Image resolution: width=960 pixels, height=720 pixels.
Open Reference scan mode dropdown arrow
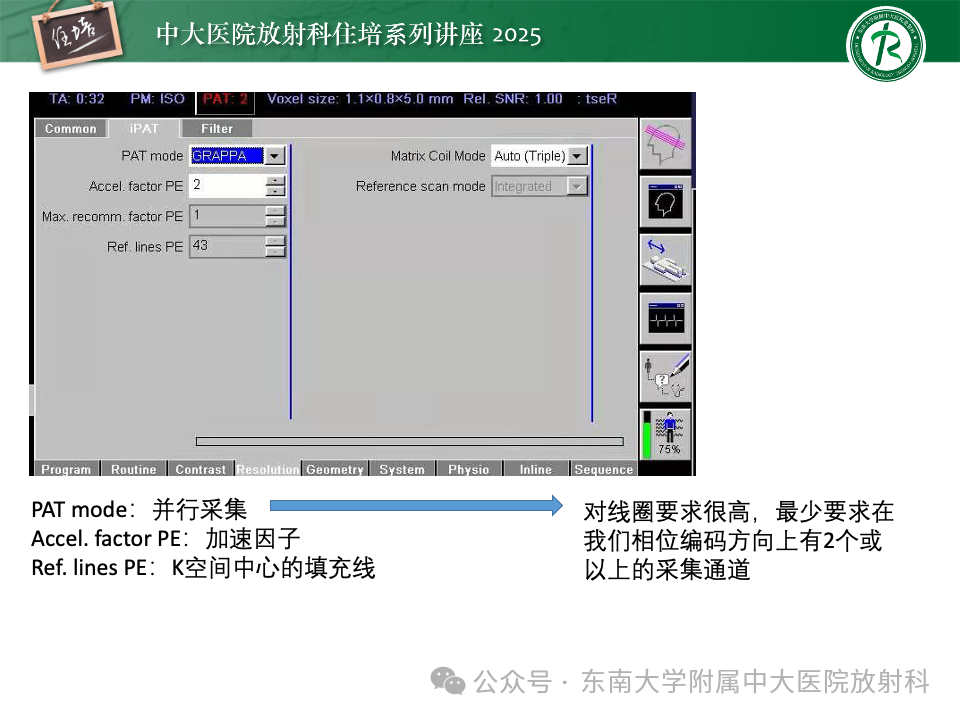click(x=577, y=186)
